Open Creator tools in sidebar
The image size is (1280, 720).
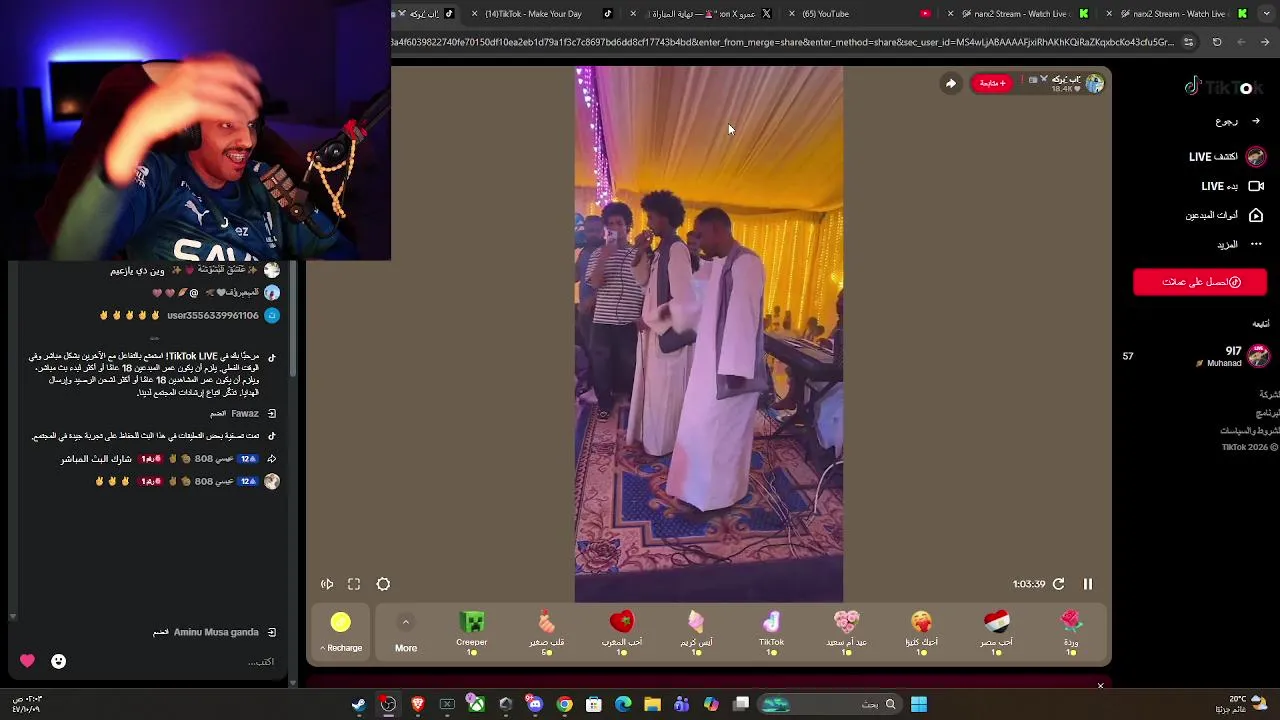click(1224, 215)
